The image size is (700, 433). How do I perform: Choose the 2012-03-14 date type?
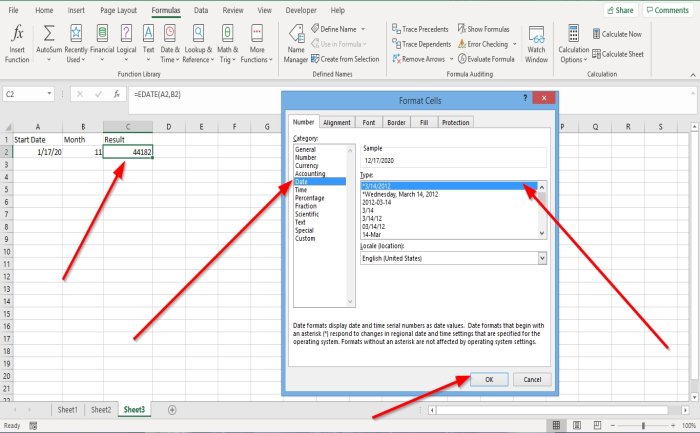tap(383, 202)
